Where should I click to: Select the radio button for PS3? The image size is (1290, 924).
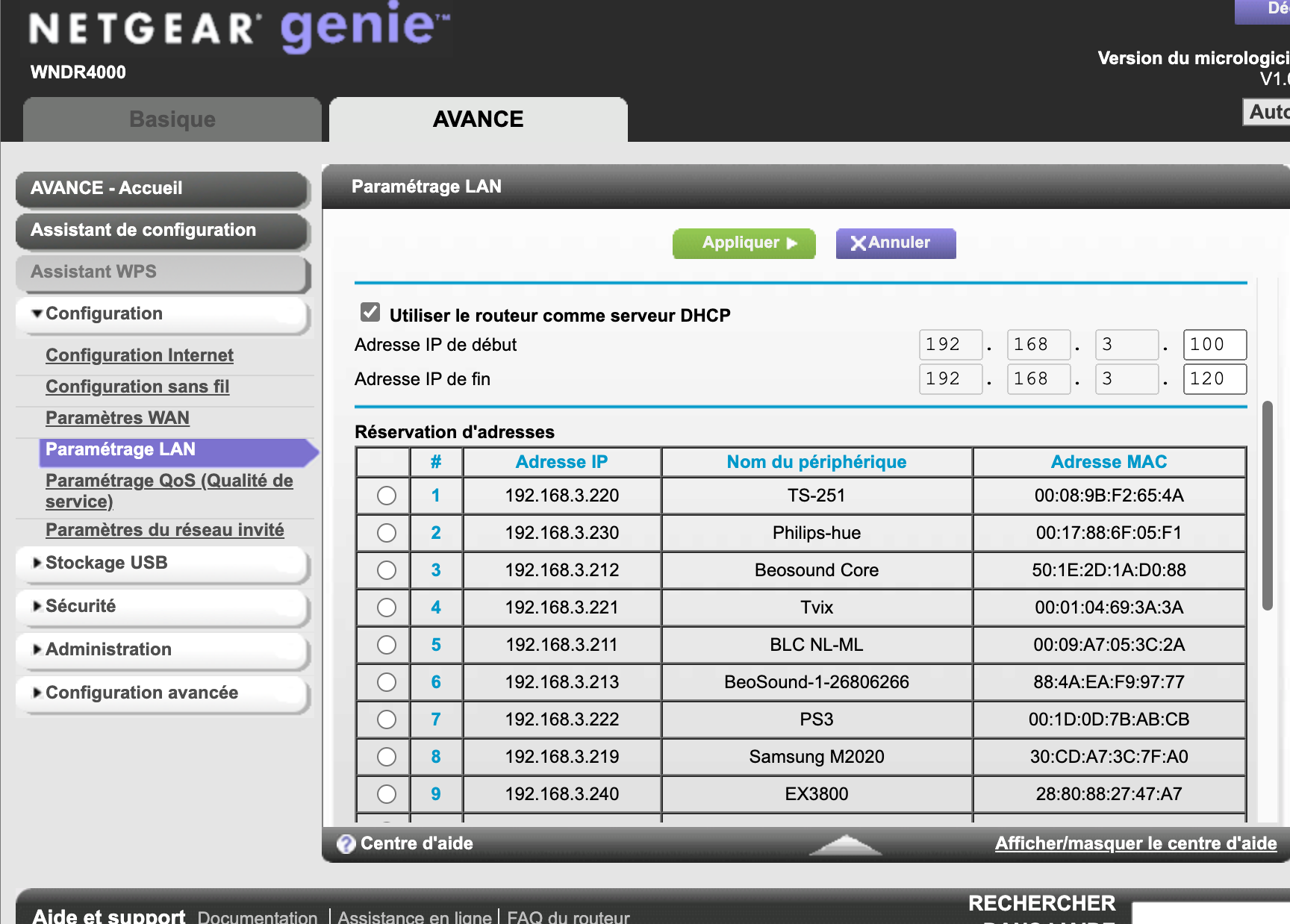tap(387, 719)
